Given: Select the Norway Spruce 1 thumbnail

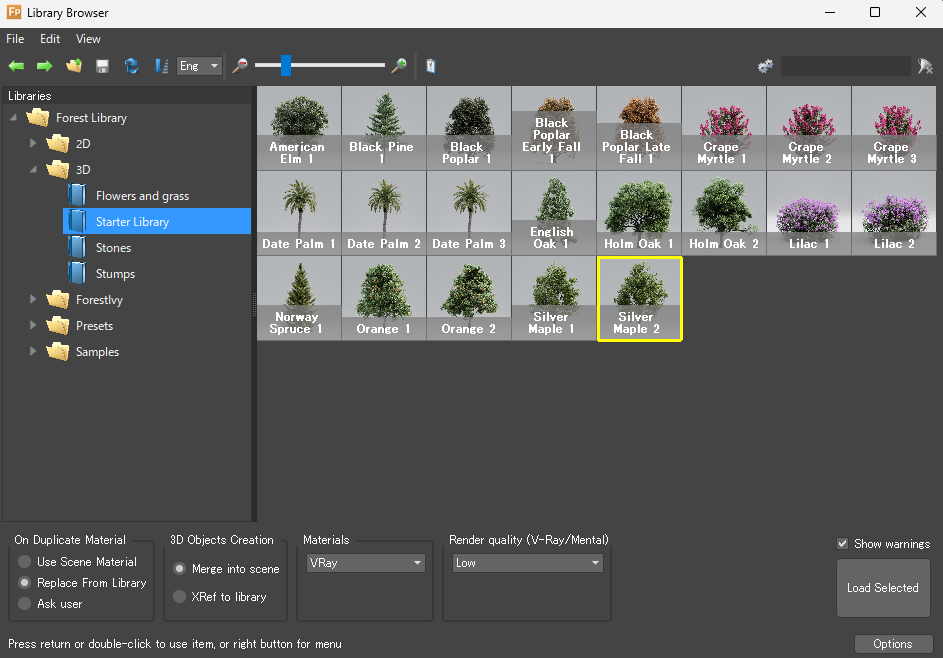Looking at the screenshot, I should [x=298, y=298].
